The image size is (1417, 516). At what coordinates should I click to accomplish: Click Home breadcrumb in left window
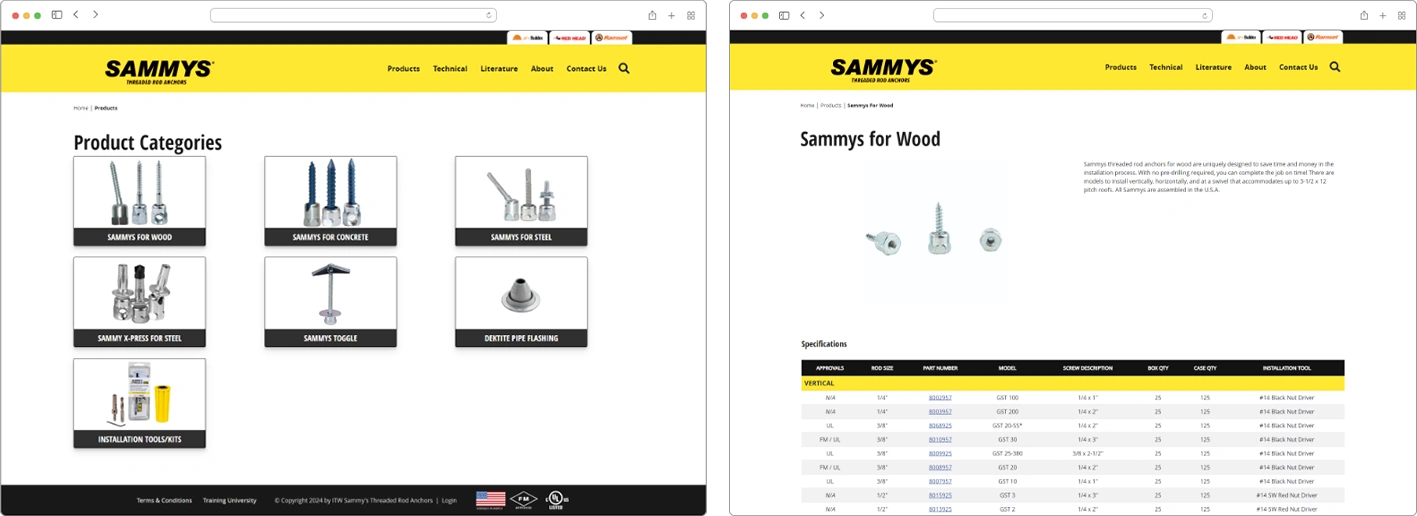(80, 107)
